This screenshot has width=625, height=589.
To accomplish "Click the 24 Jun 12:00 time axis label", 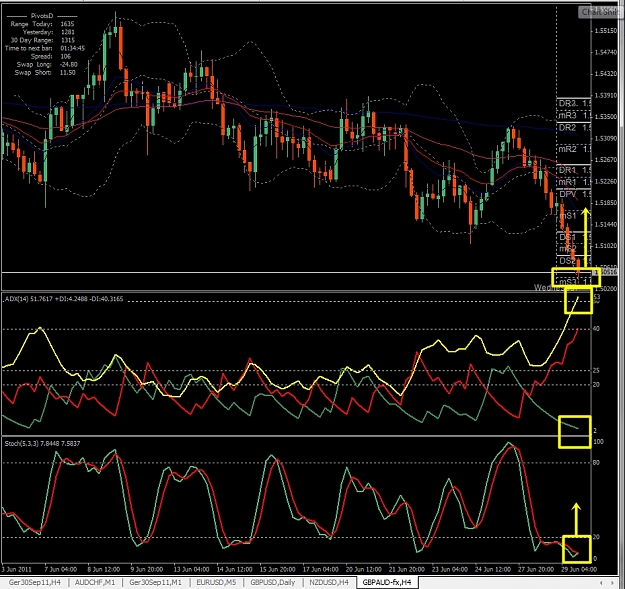I will (x=493, y=569).
